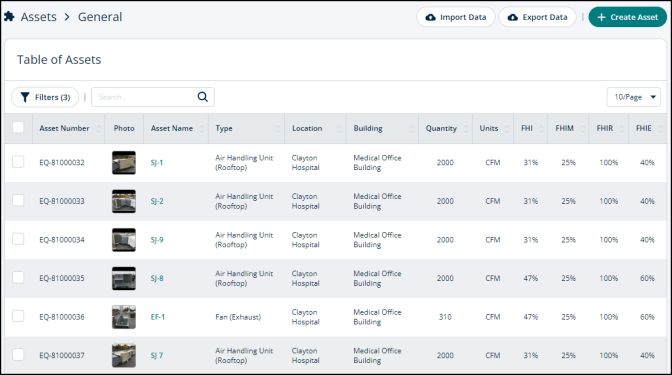
Task: Check the box for EQ-81000032
Action: click(x=18, y=162)
